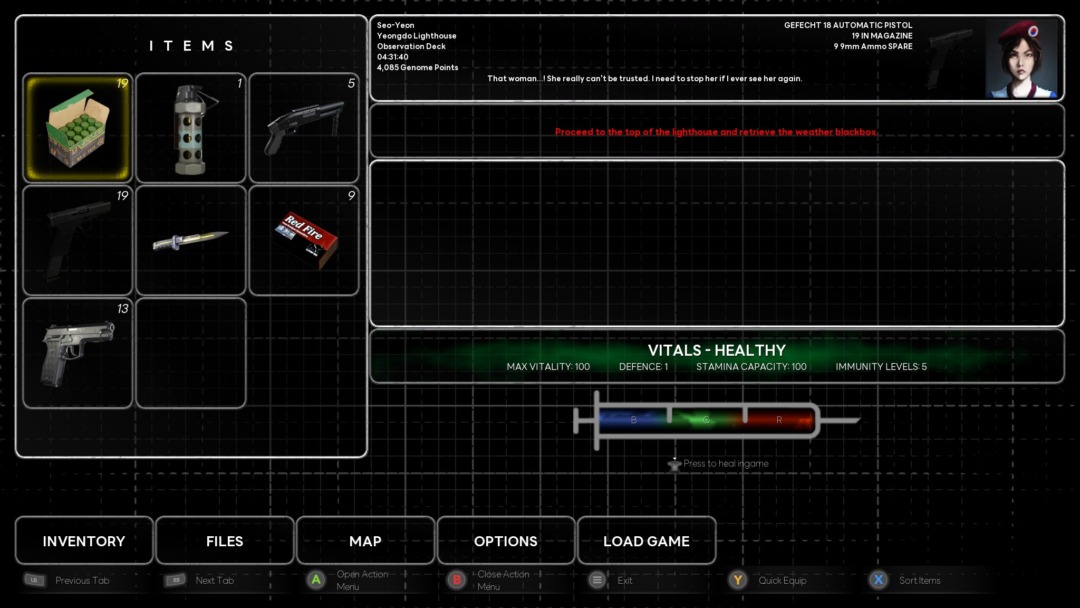
Task: Click the red R segment of the syringe
Action: click(780, 419)
